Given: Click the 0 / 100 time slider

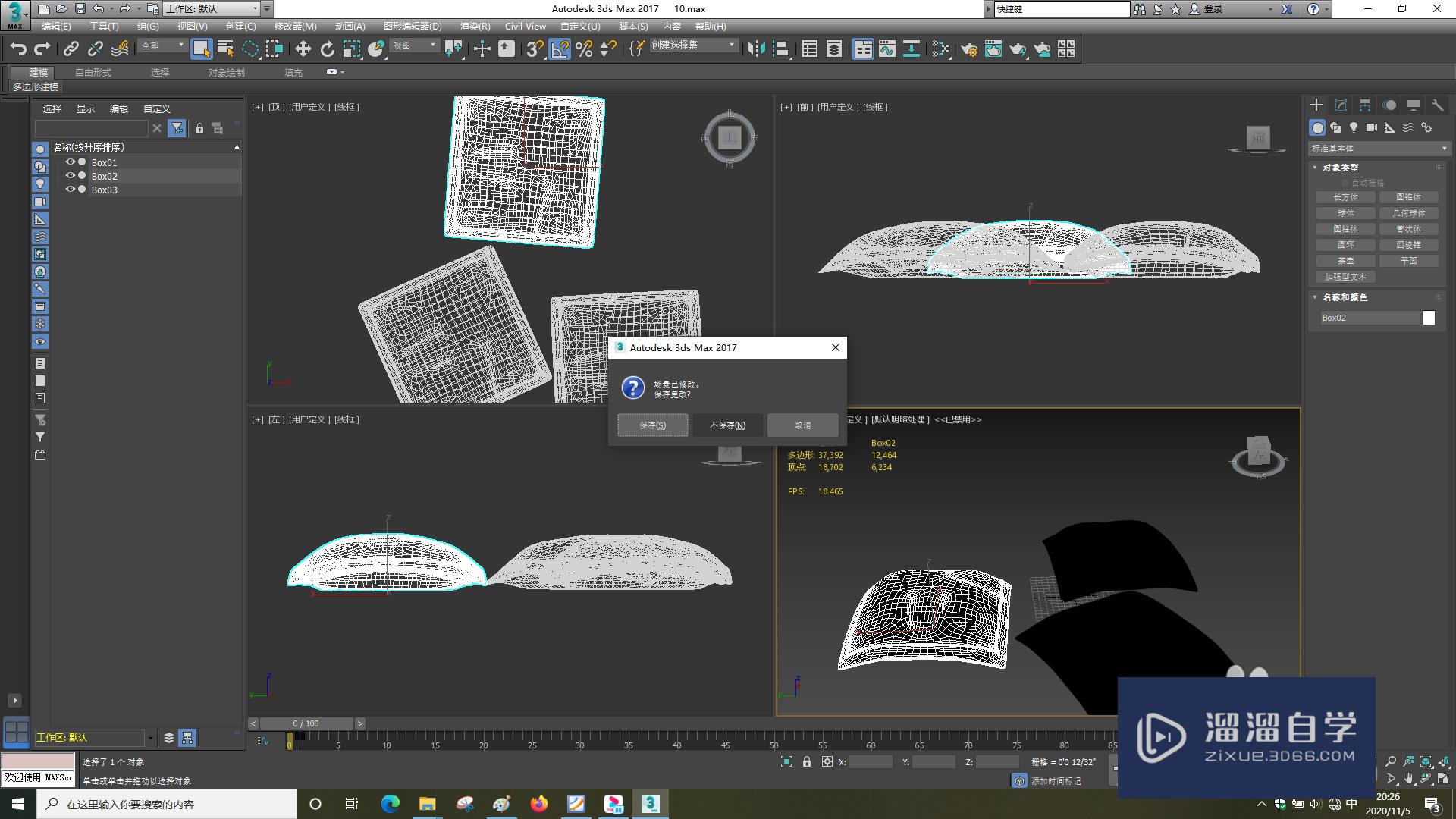Looking at the screenshot, I should pos(306,723).
